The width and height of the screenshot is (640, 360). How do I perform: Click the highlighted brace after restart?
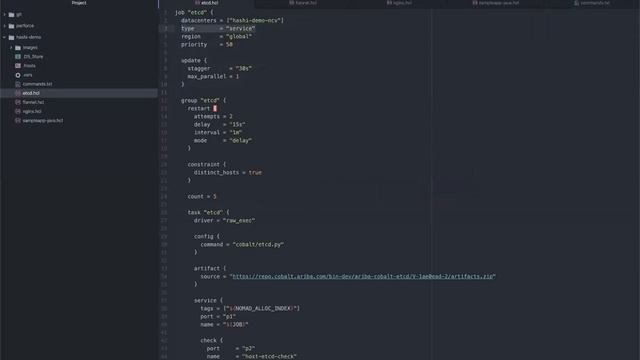pyautogui.click(x=215, y=109)
